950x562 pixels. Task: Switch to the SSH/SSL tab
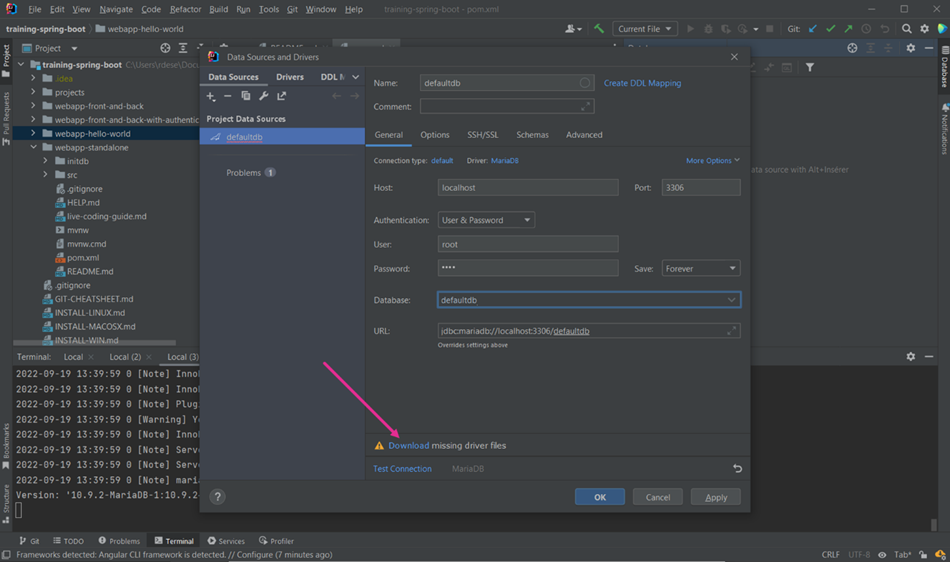pyautogui.click(x=482, y=134)
